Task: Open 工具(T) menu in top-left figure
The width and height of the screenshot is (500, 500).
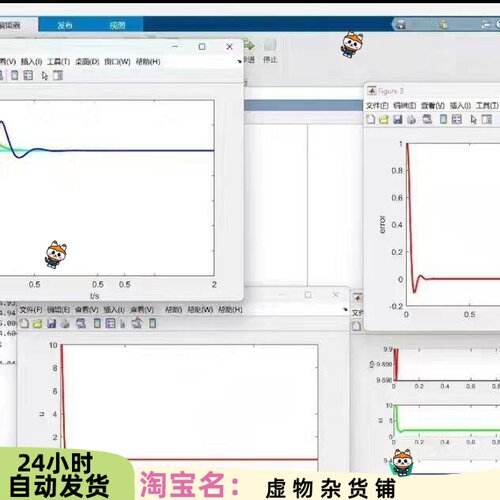Action: click(58, 62)
